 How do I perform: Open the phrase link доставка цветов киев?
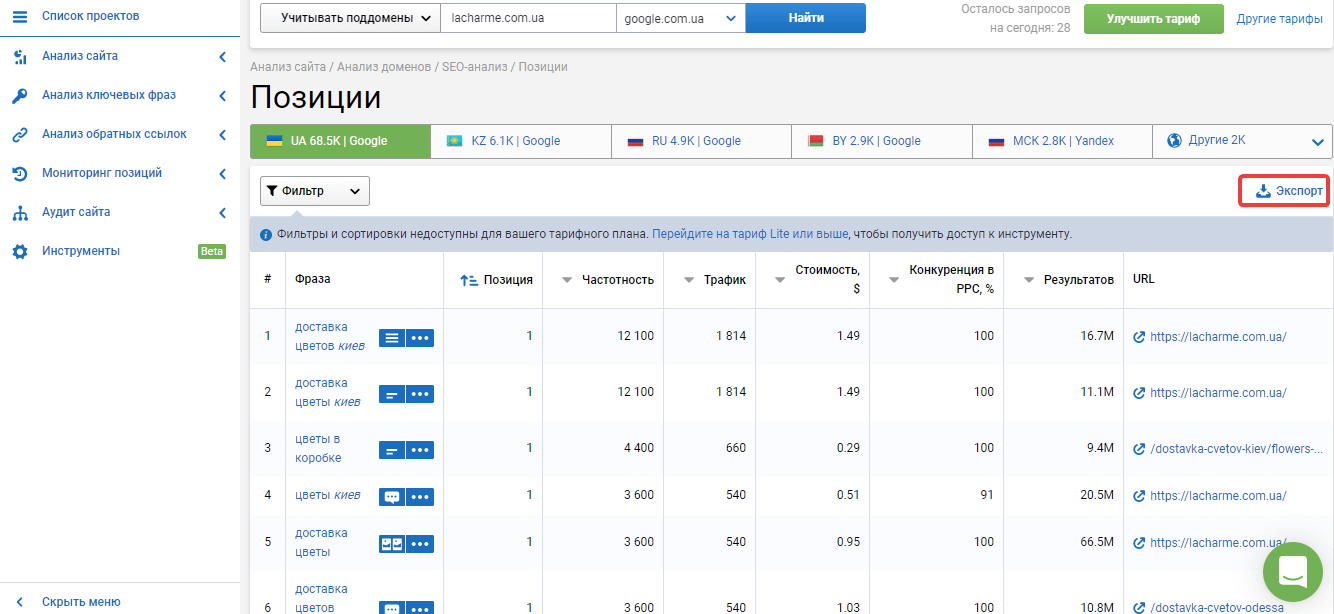click(x=330, y=336)
